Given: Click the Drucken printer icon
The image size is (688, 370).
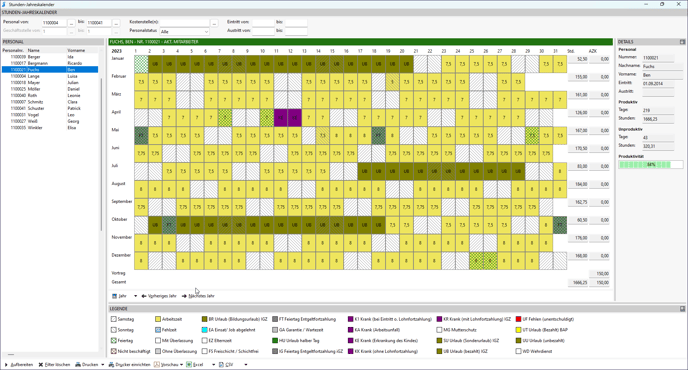Looking at the screenshot, I should pos(78,365).
